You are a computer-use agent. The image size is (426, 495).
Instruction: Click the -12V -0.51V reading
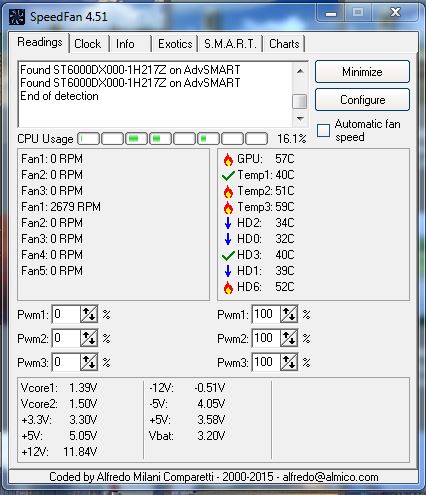coord(187,388)
